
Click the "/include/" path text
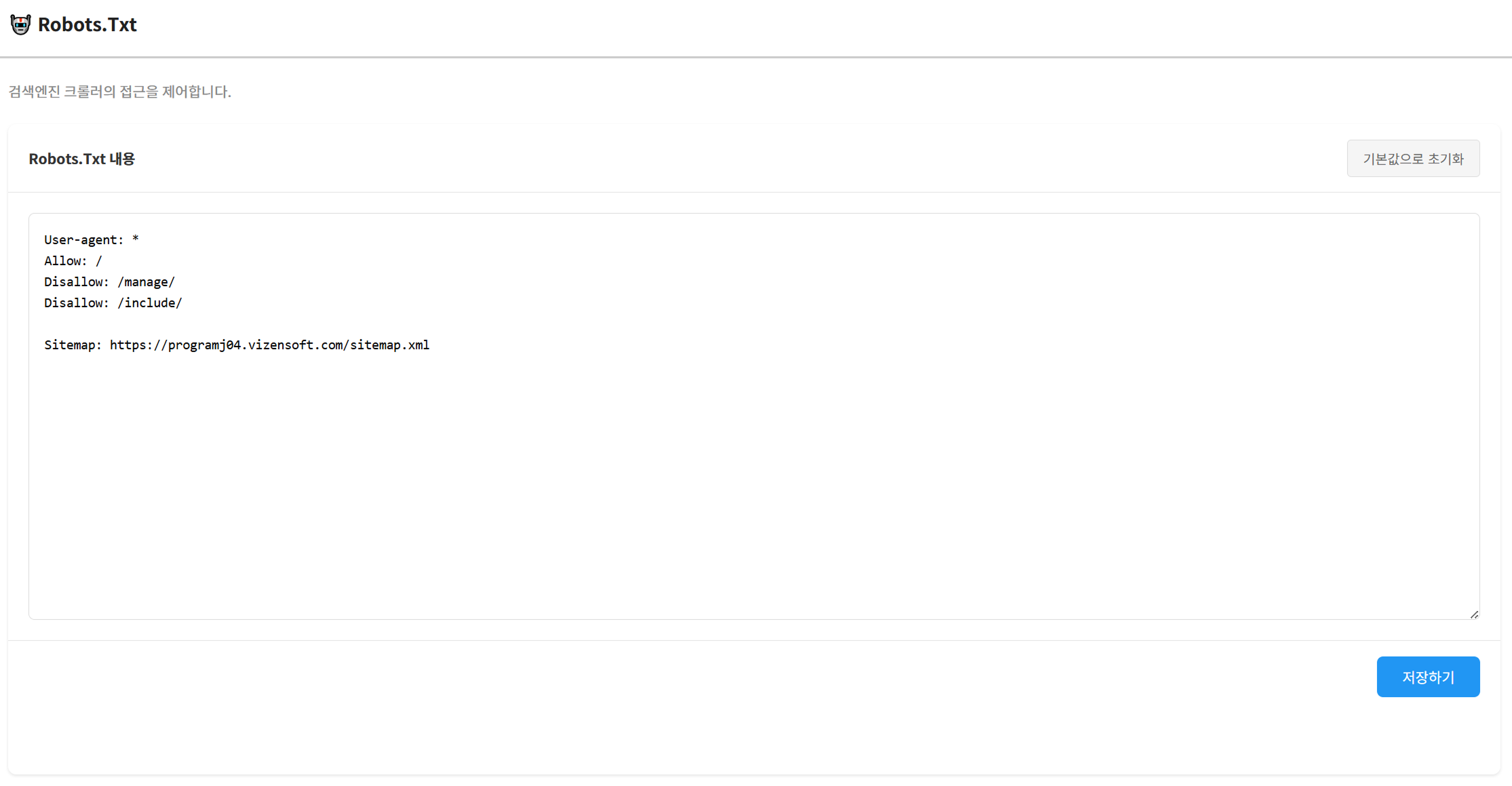pyautogui.click(x=150, y=303)
